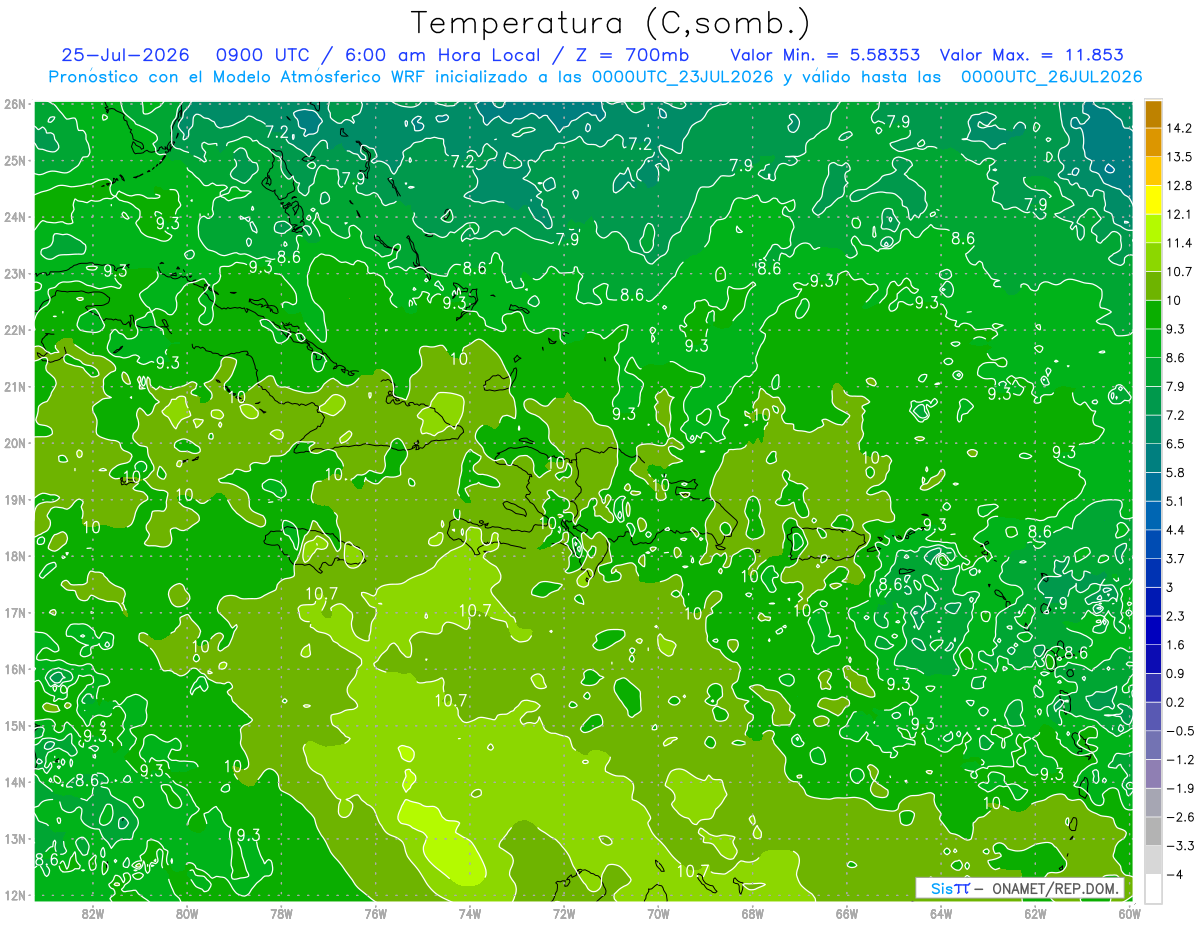
Task: Click the '-2.6' colorbar label
Action: [1180, 817]
